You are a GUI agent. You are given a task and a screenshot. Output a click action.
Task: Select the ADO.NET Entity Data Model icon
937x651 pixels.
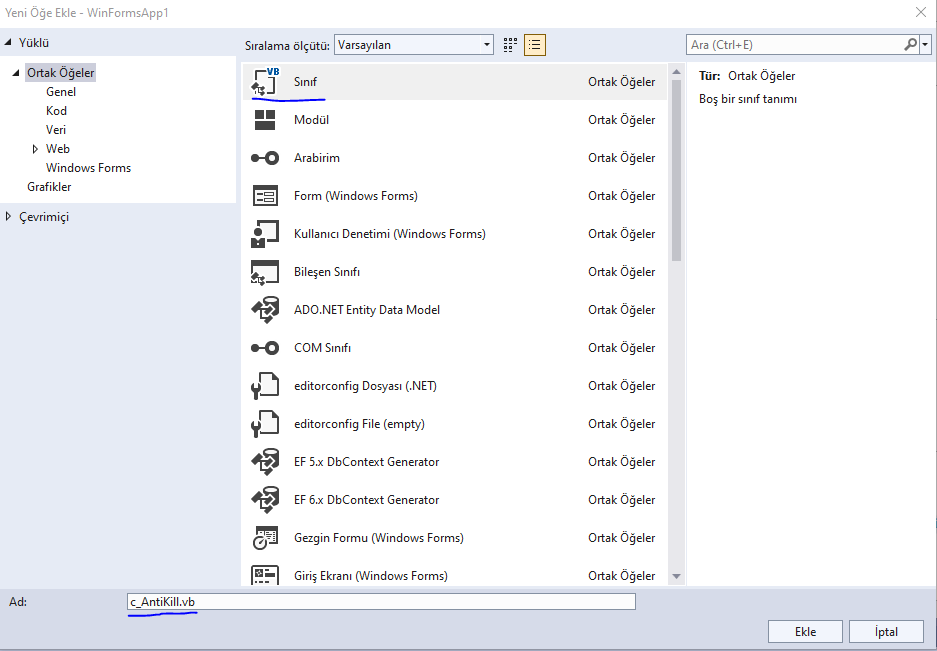[x=265, y=310]
